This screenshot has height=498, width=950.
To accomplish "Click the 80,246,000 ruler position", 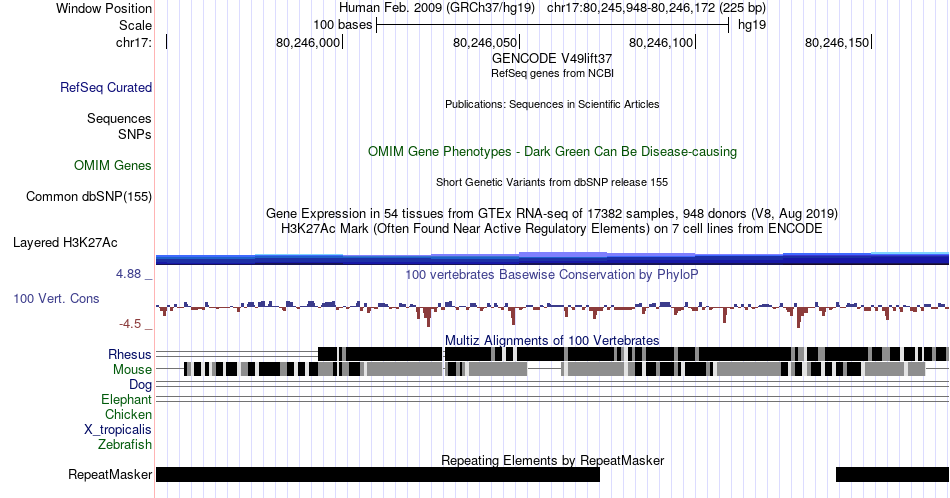I will coord(308,42).
